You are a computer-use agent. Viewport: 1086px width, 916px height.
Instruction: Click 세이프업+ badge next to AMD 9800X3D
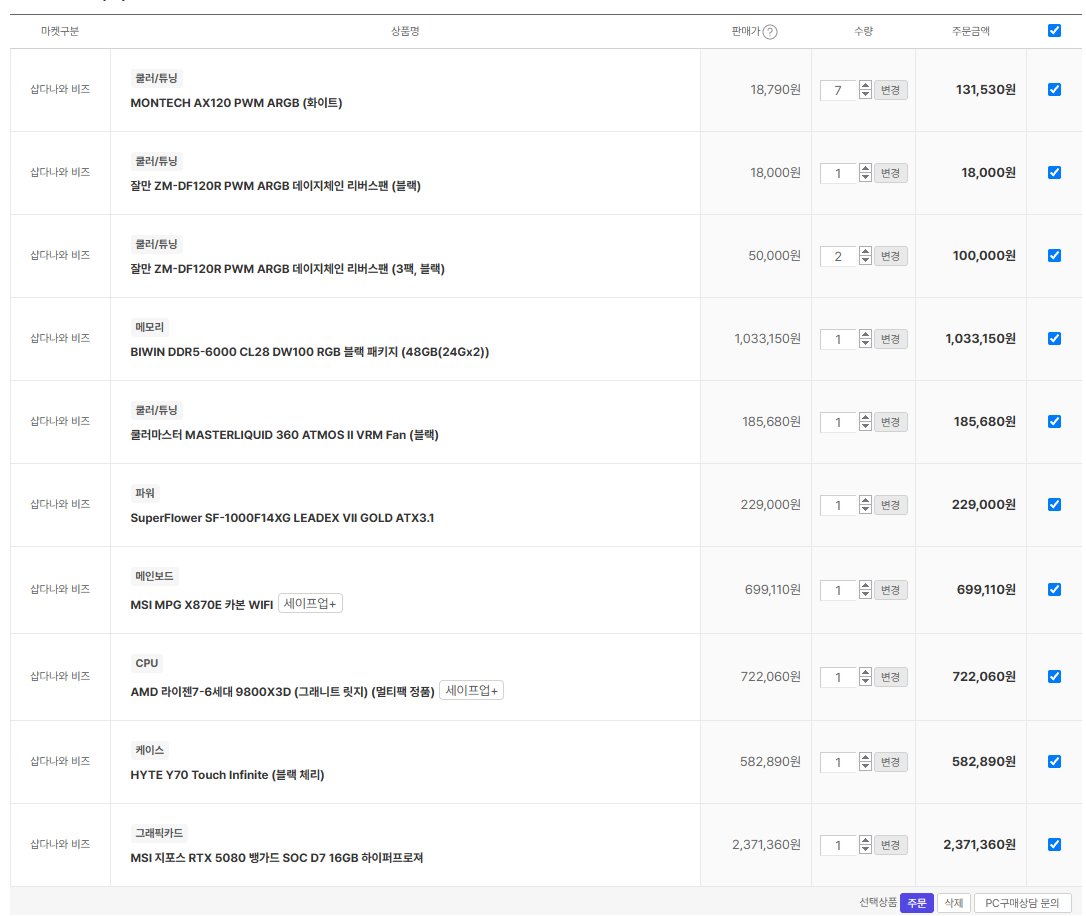click(471, 690)
